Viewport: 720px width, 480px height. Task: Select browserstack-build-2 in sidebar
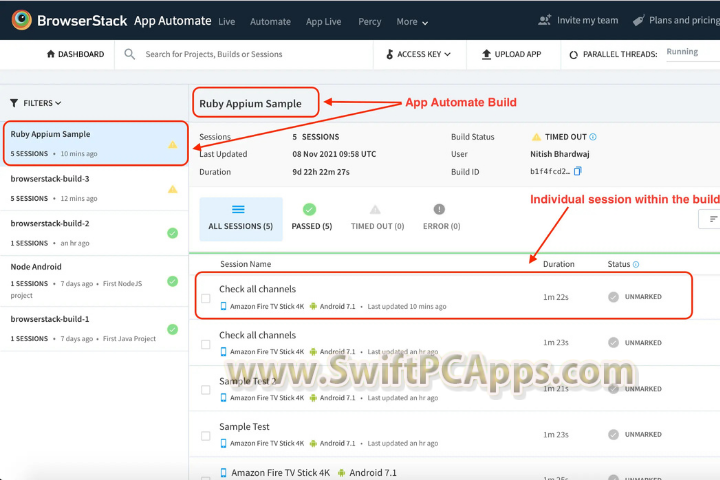click(x=94, y=233)
